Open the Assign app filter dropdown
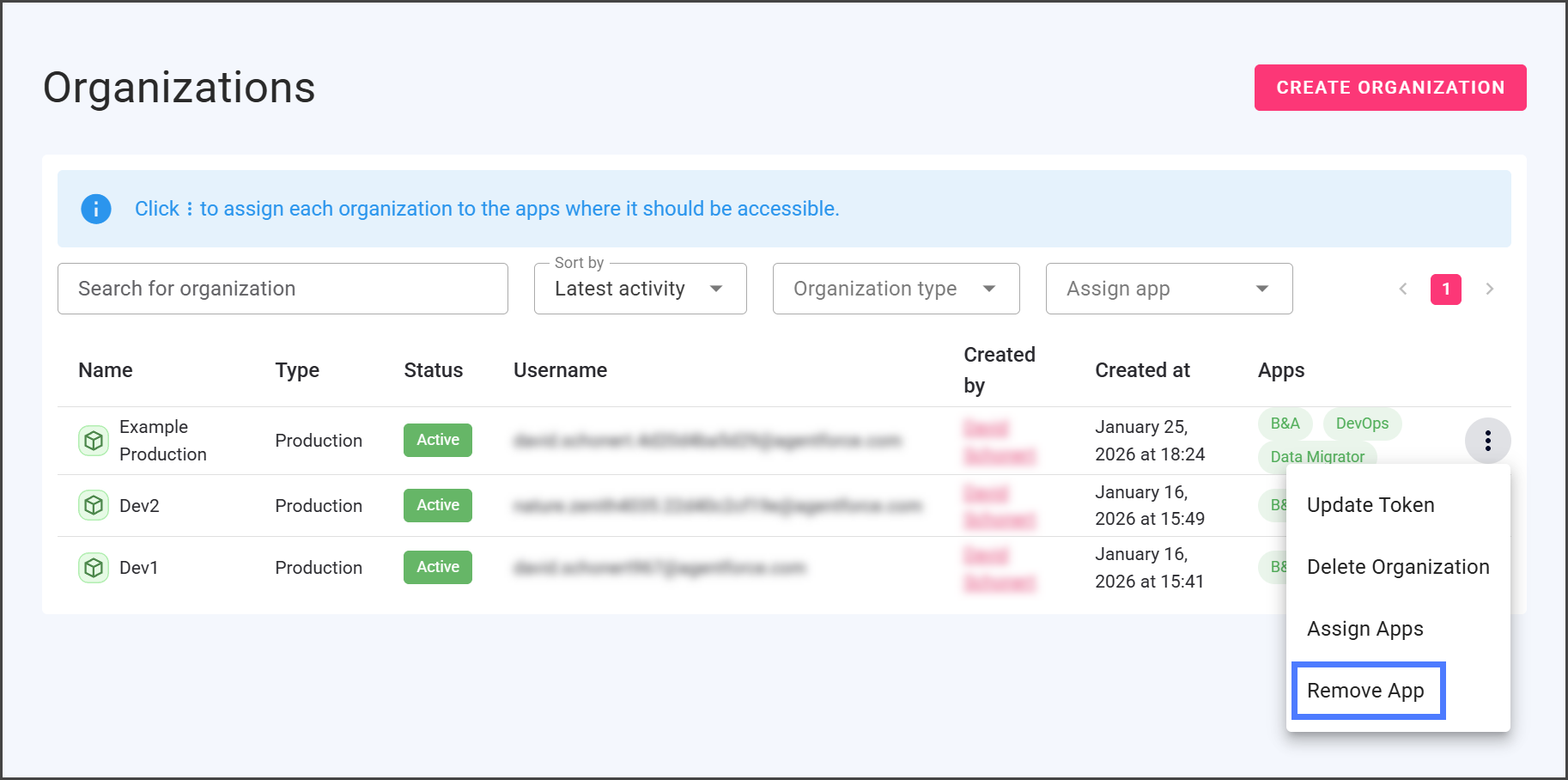Screen dimensions: 1568x780 [1169, 289]
